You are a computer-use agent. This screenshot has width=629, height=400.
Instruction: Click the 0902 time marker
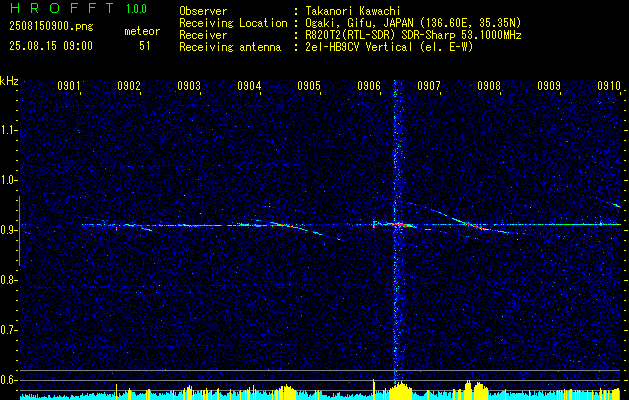coord(129,85)
